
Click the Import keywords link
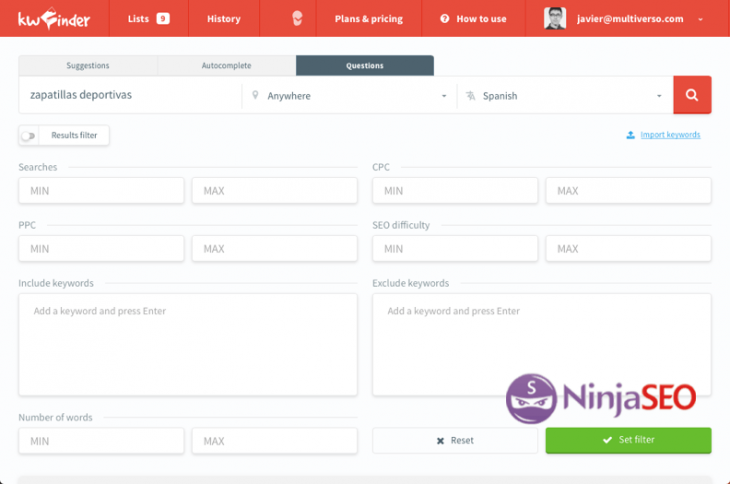pos(670,134)
